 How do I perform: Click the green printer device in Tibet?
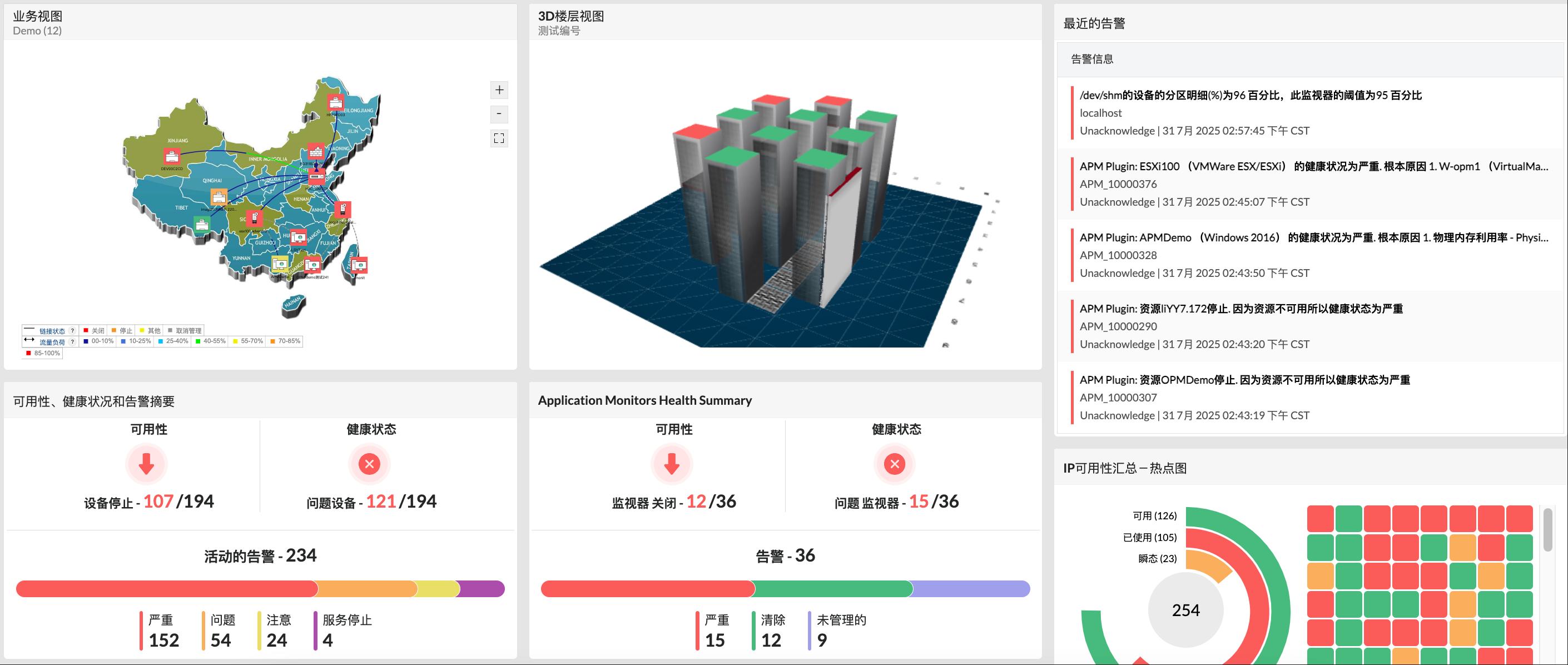(202, 224)
